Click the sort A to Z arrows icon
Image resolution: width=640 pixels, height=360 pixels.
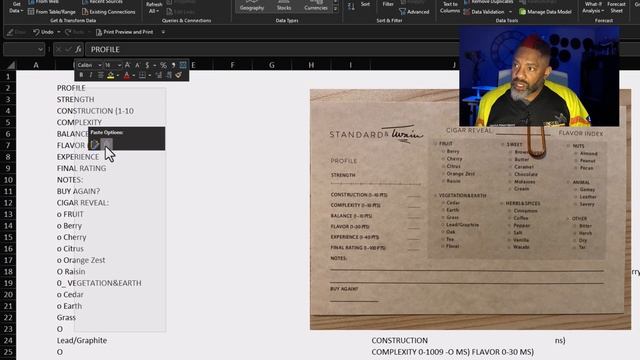[x=351, y=7]
